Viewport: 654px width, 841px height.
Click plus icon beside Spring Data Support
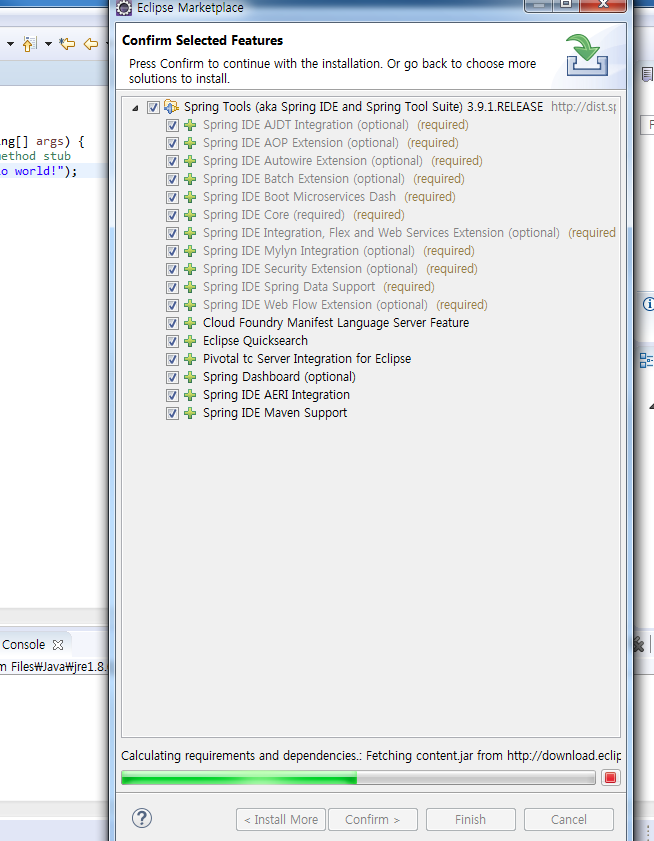click(190, 287)
